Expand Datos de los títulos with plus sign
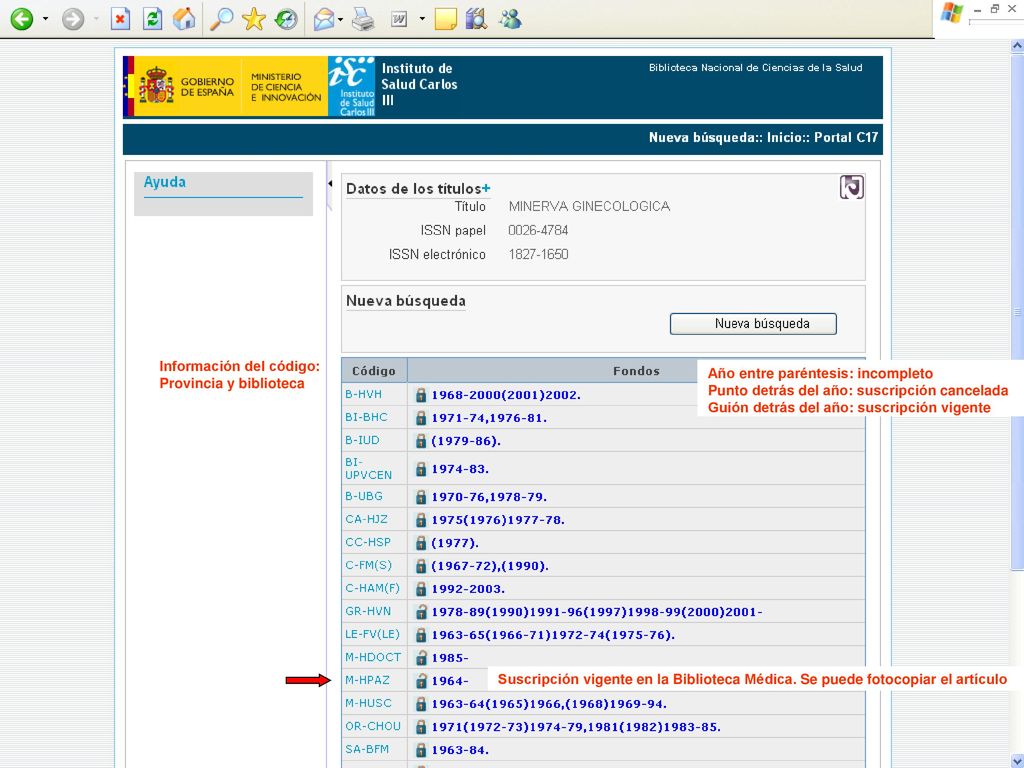This screenshot has width=1024, height=768. 486,189
